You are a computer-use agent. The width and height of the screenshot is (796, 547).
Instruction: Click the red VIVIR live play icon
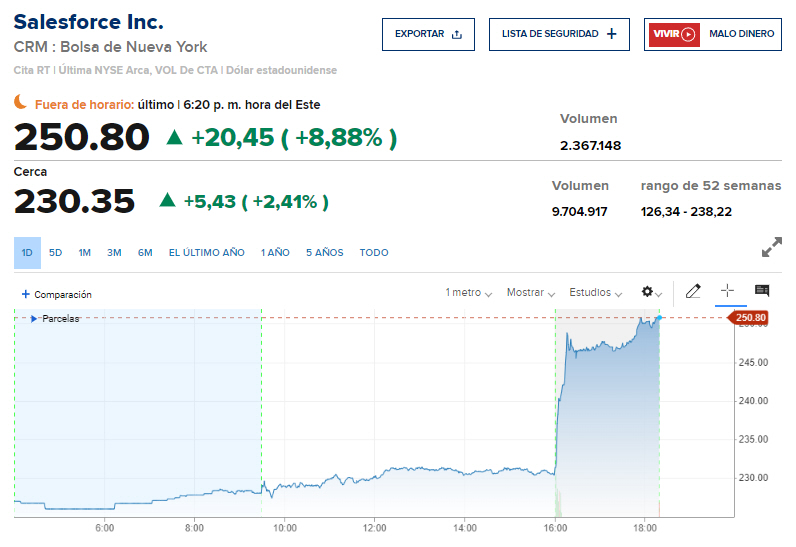[673, 34]
